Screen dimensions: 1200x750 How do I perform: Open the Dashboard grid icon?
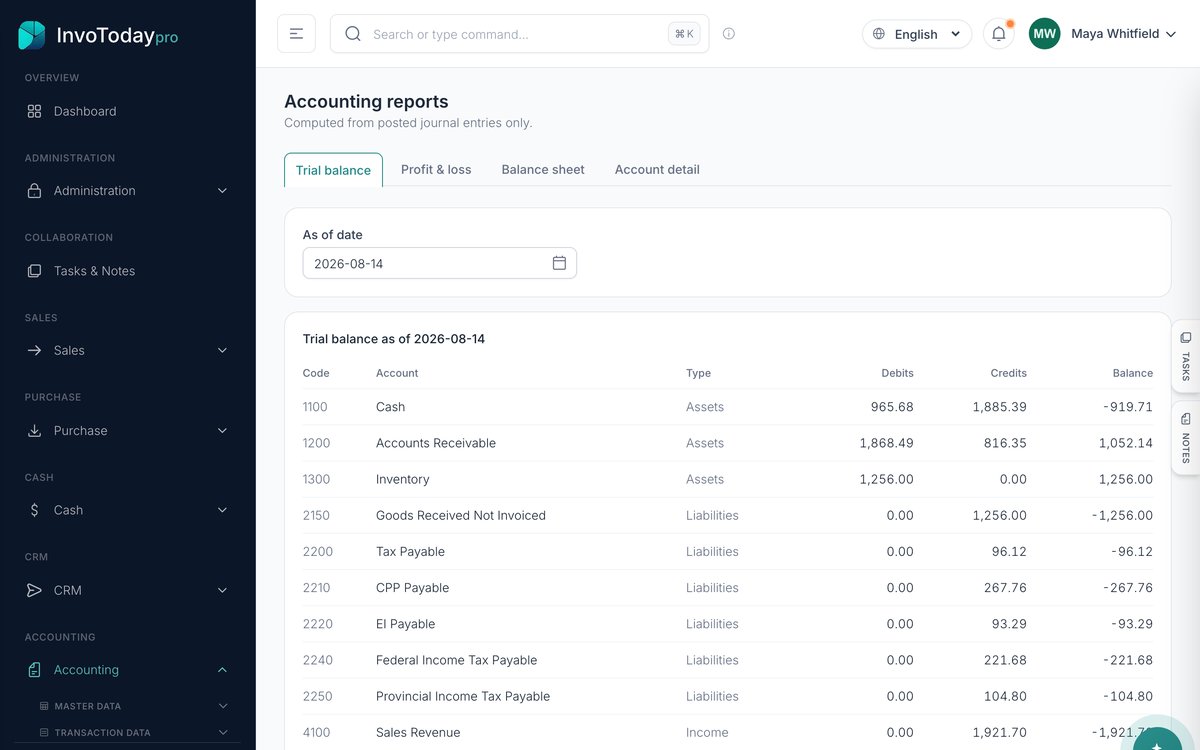tap(34, 111)
